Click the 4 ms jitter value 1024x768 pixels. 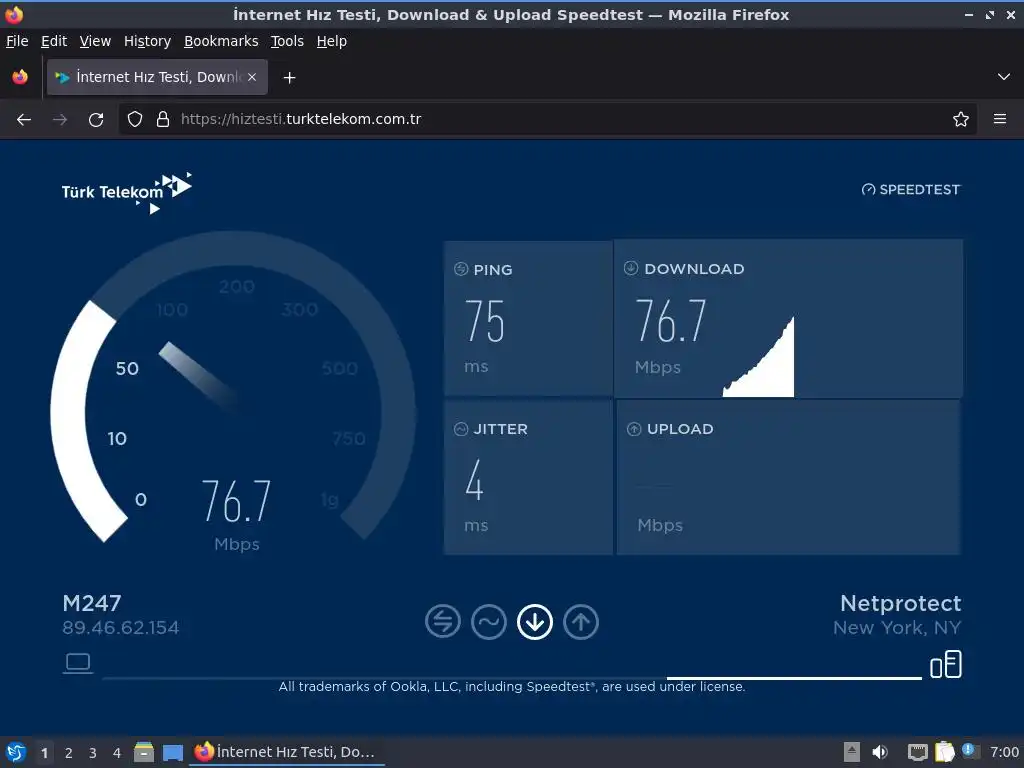(x=475, y=480)
